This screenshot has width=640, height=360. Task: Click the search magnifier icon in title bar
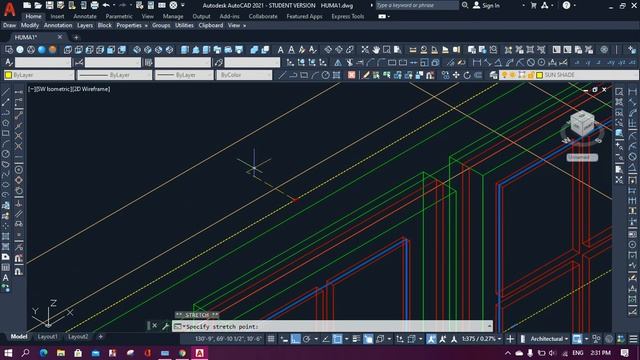pyautogui.click(x=465, y=5)
